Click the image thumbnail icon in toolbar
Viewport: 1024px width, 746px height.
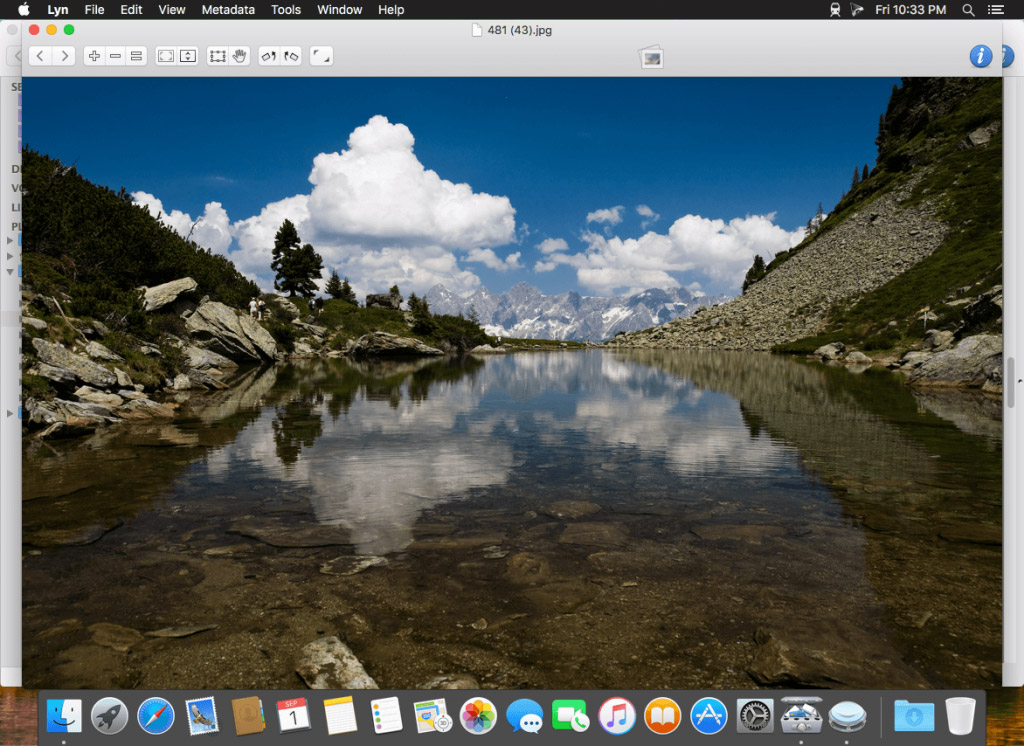point(651,58)
